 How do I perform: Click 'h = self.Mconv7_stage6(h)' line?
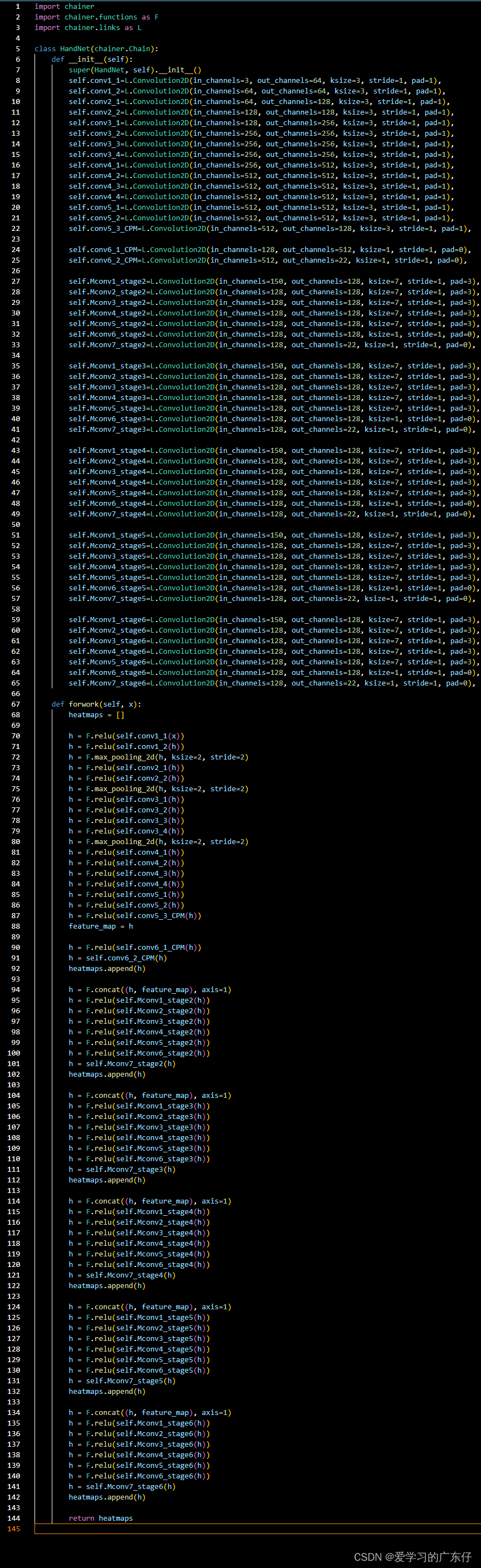122,1486
